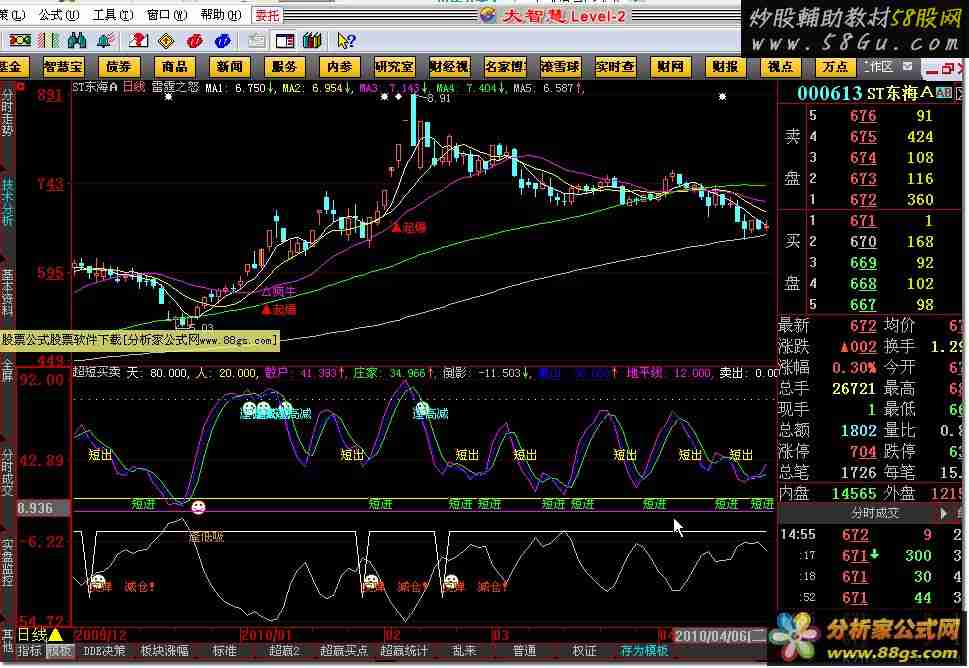This screenshot has height=668, width=969.
Task: Select the DDE决策 tab
Action: coord(104,651)
